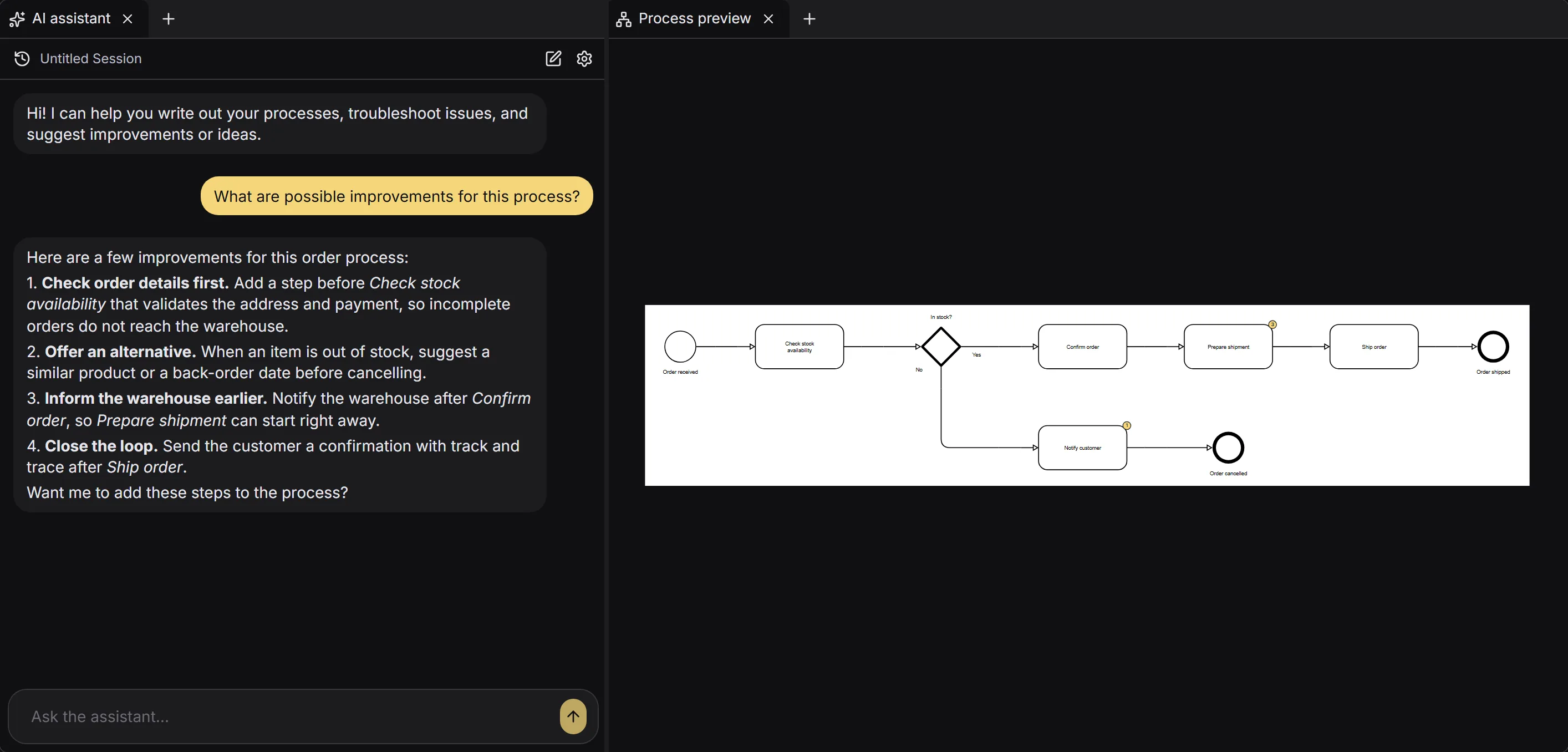Add new tab next to Process preview
The width and height of the screenshot is (1568, 752).
coord(809,19)
